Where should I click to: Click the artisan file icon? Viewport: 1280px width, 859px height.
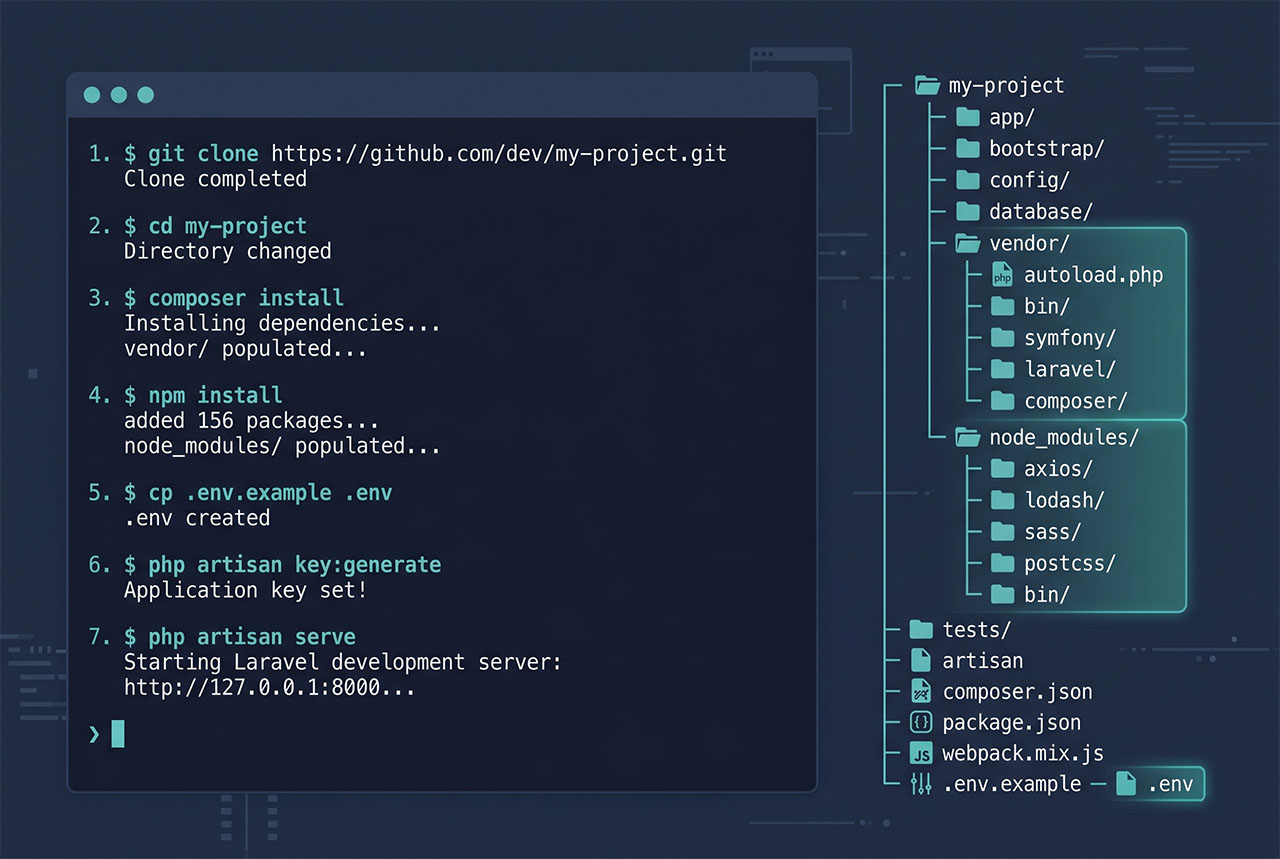921,660
